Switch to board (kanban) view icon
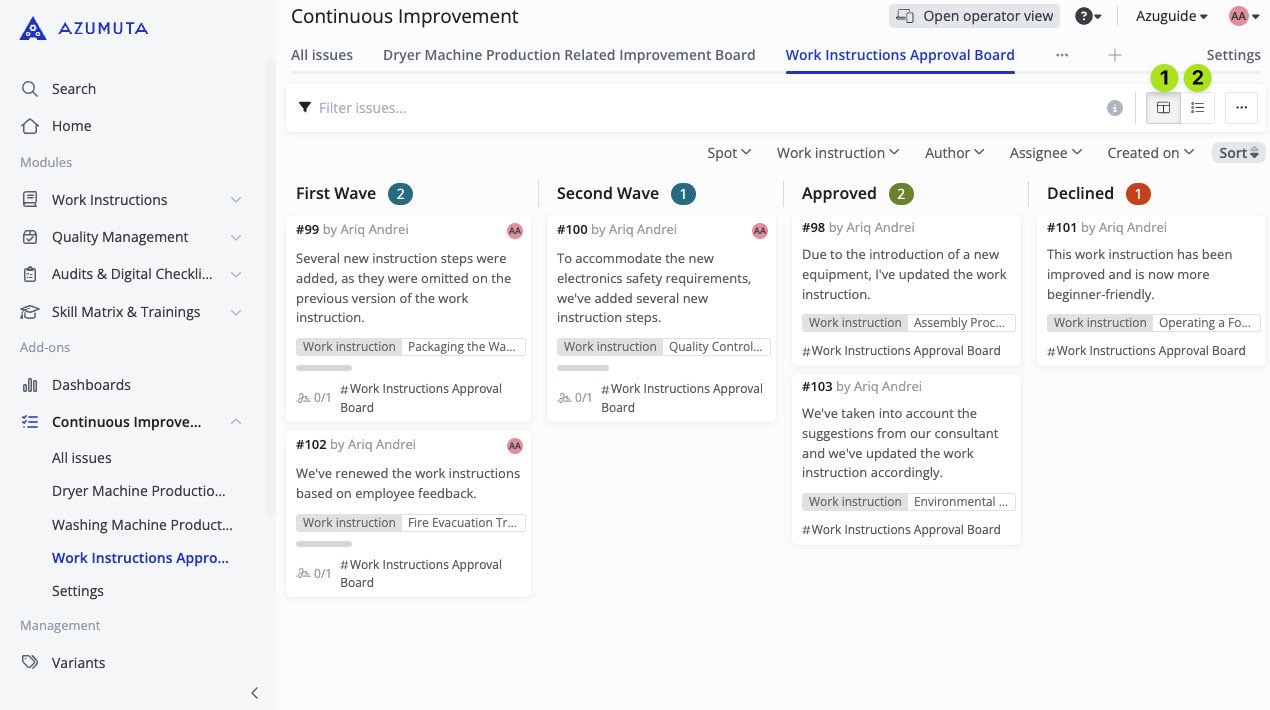The width and height of the screenshot is (1270, 710). click(1163, 108)
